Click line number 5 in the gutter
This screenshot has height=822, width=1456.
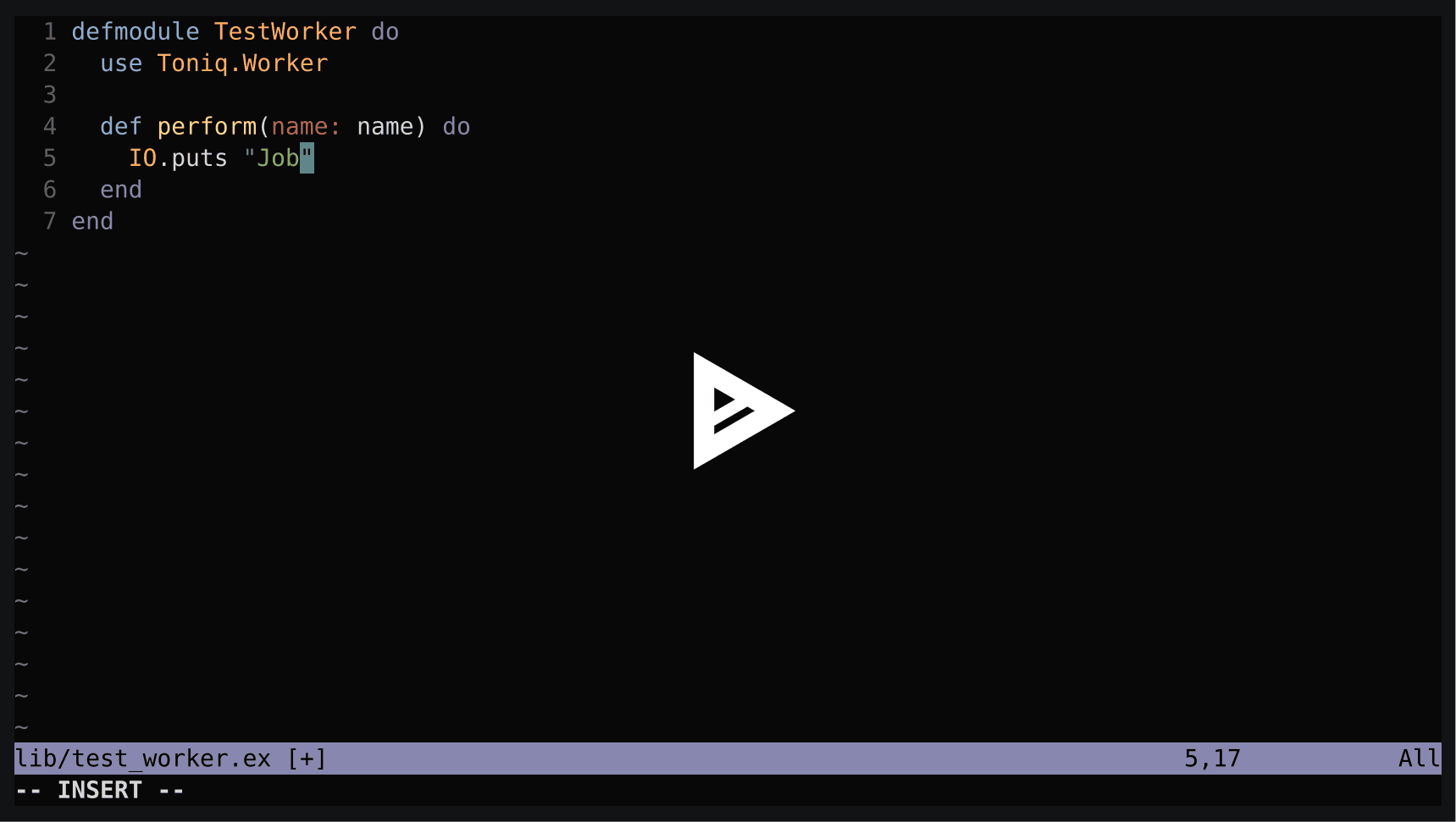click(49, 158)
